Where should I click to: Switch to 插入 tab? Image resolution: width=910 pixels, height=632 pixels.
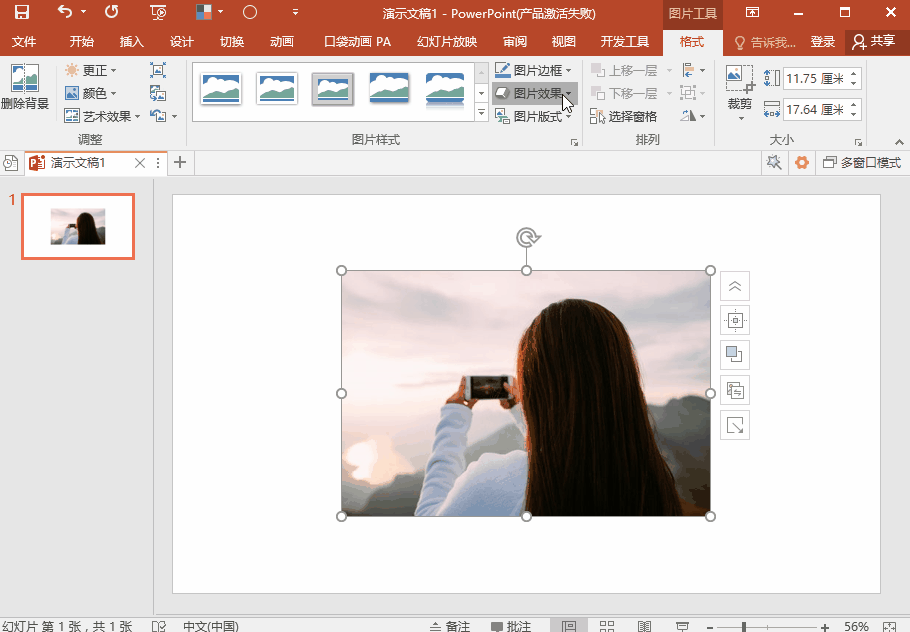pos(131,42)
